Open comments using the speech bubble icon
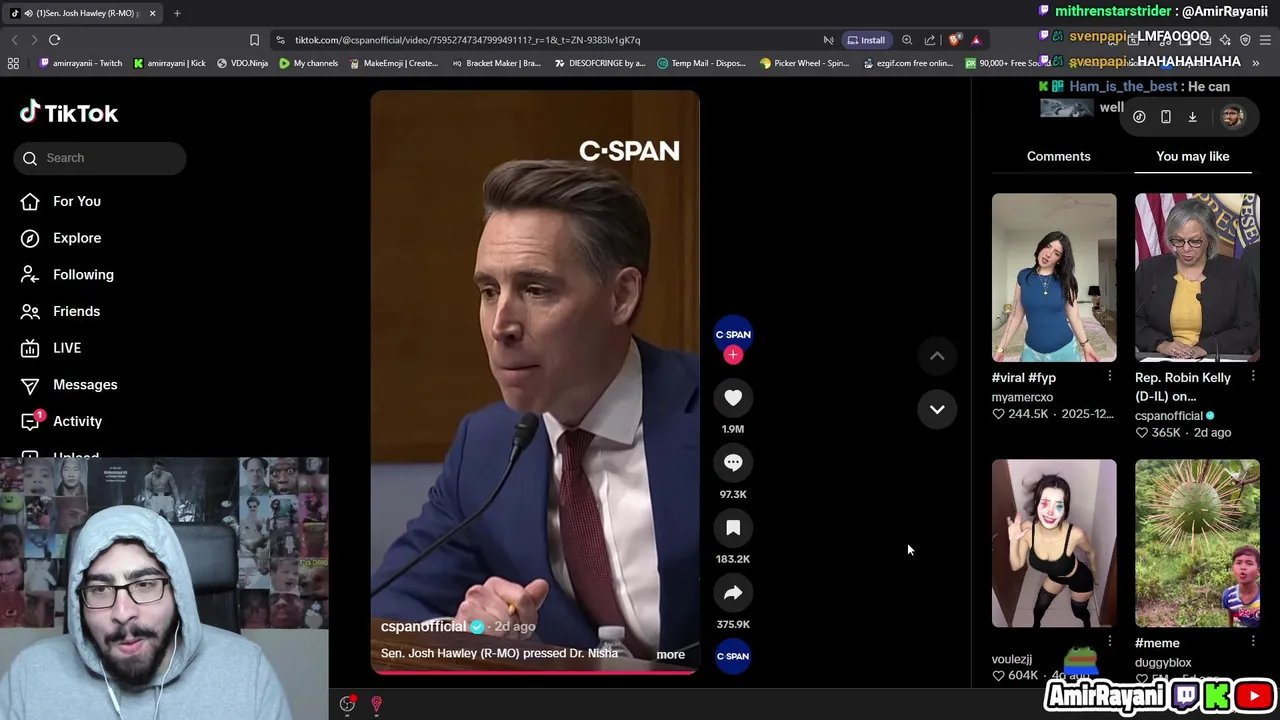Image resolution: width=1280 pixels, height=720 pixels. [x=733, y=463]
